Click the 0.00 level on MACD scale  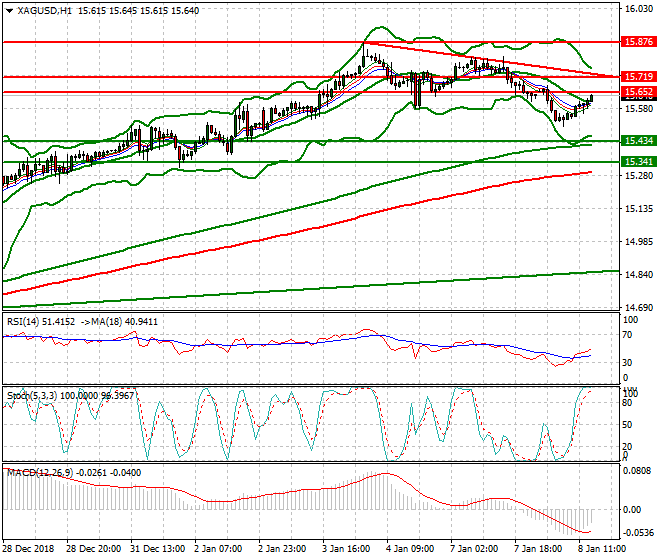coord(632,510)
